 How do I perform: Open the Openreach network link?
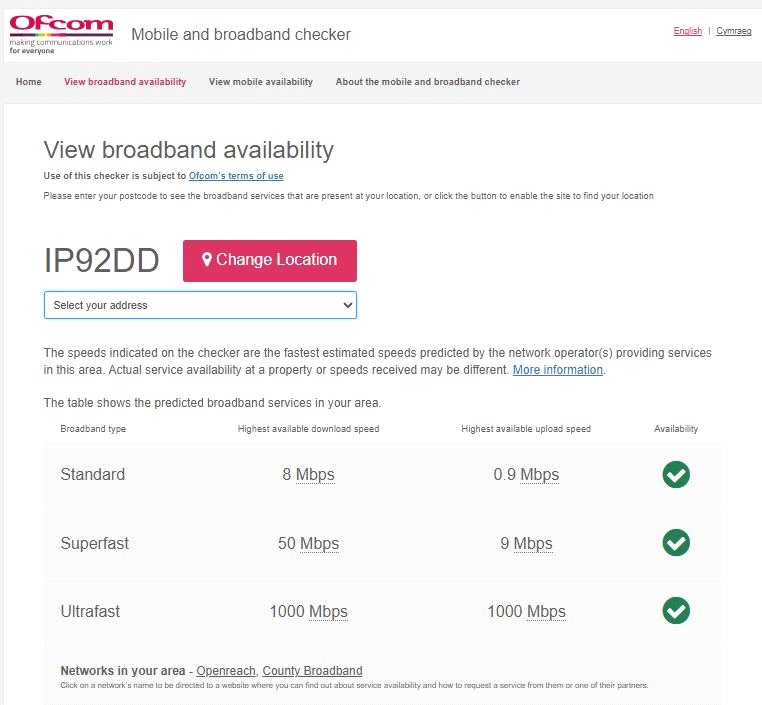[x=226, y=671]
